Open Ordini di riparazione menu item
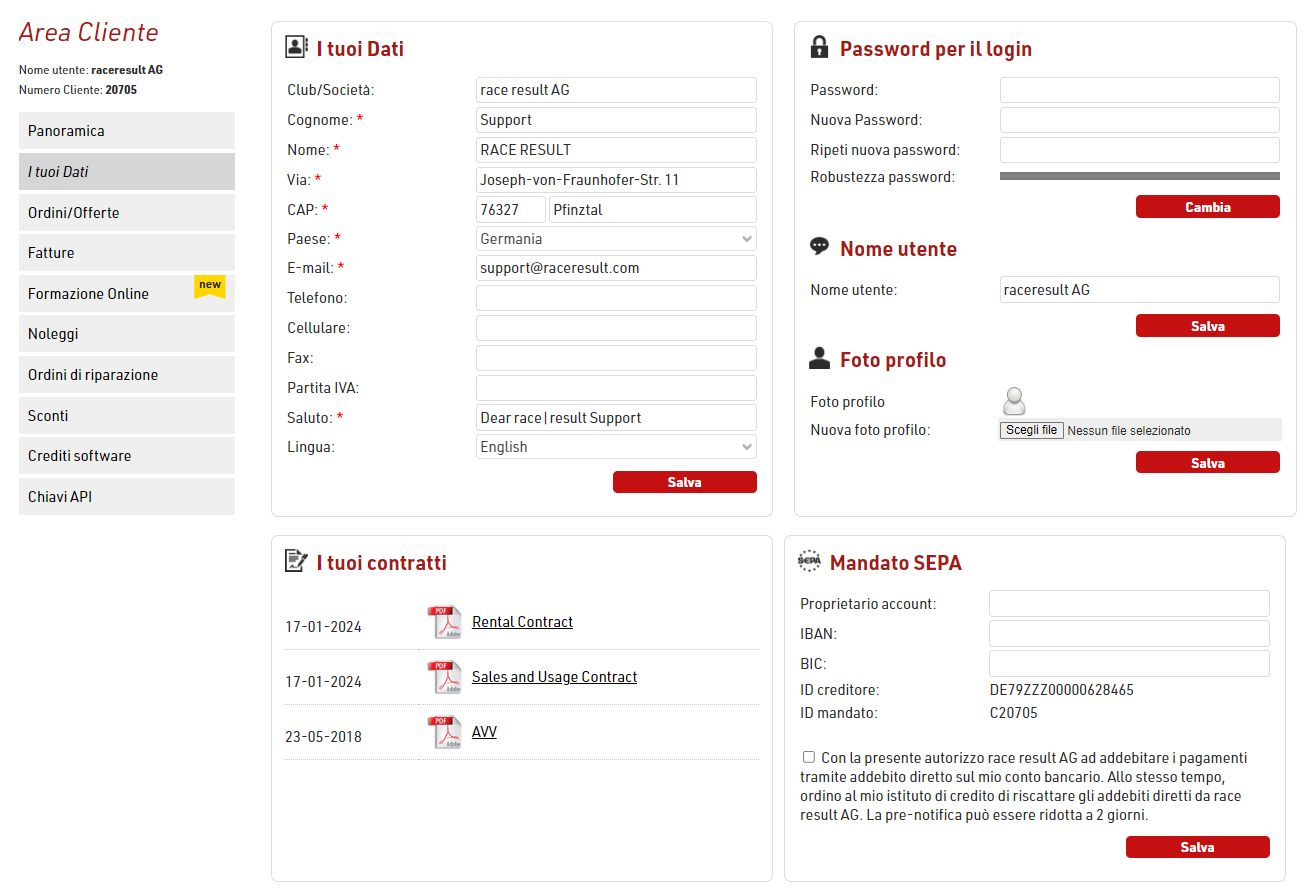 click(127, 375)
